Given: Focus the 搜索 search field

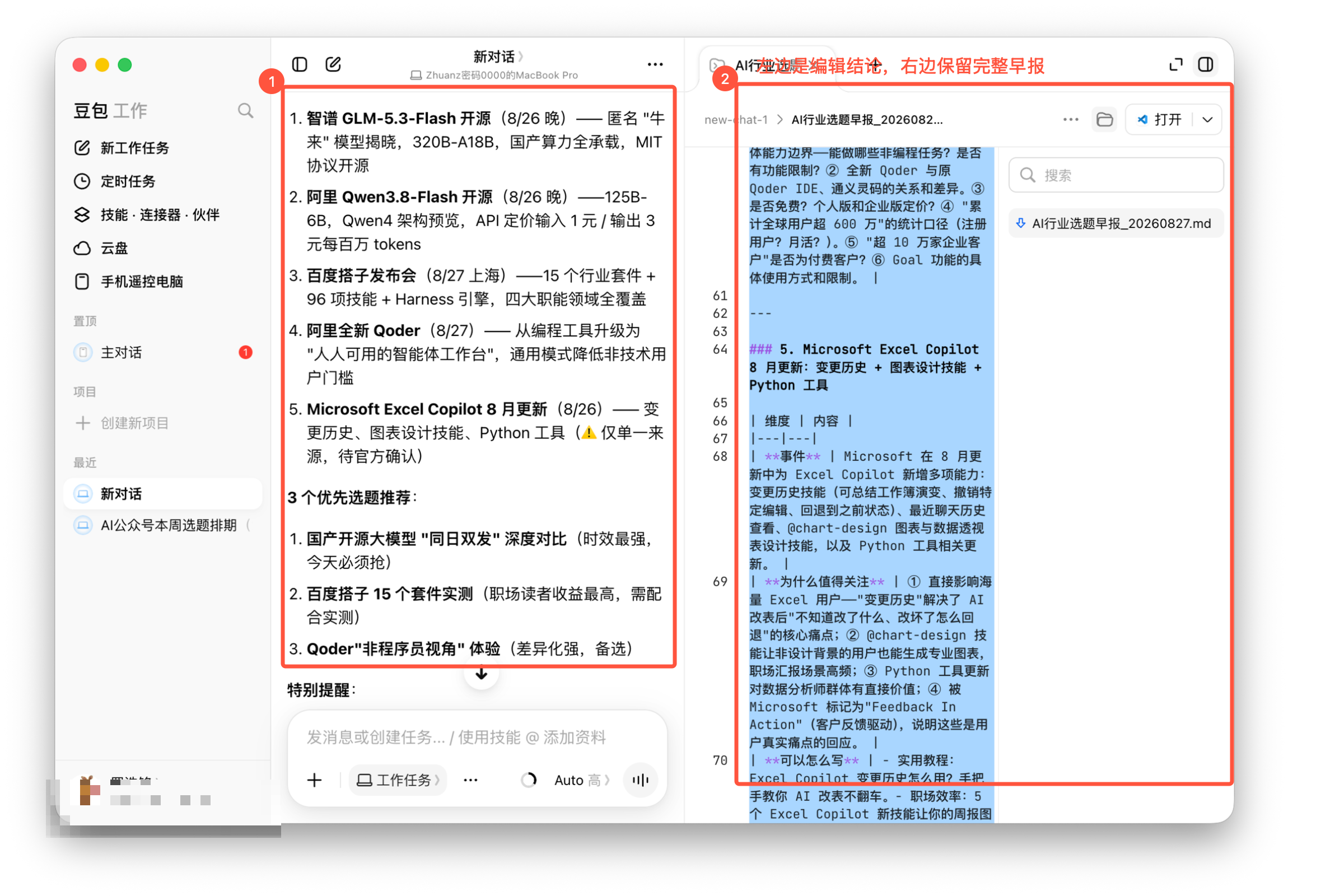Looking at the screenshot, I should point(1116,175).
